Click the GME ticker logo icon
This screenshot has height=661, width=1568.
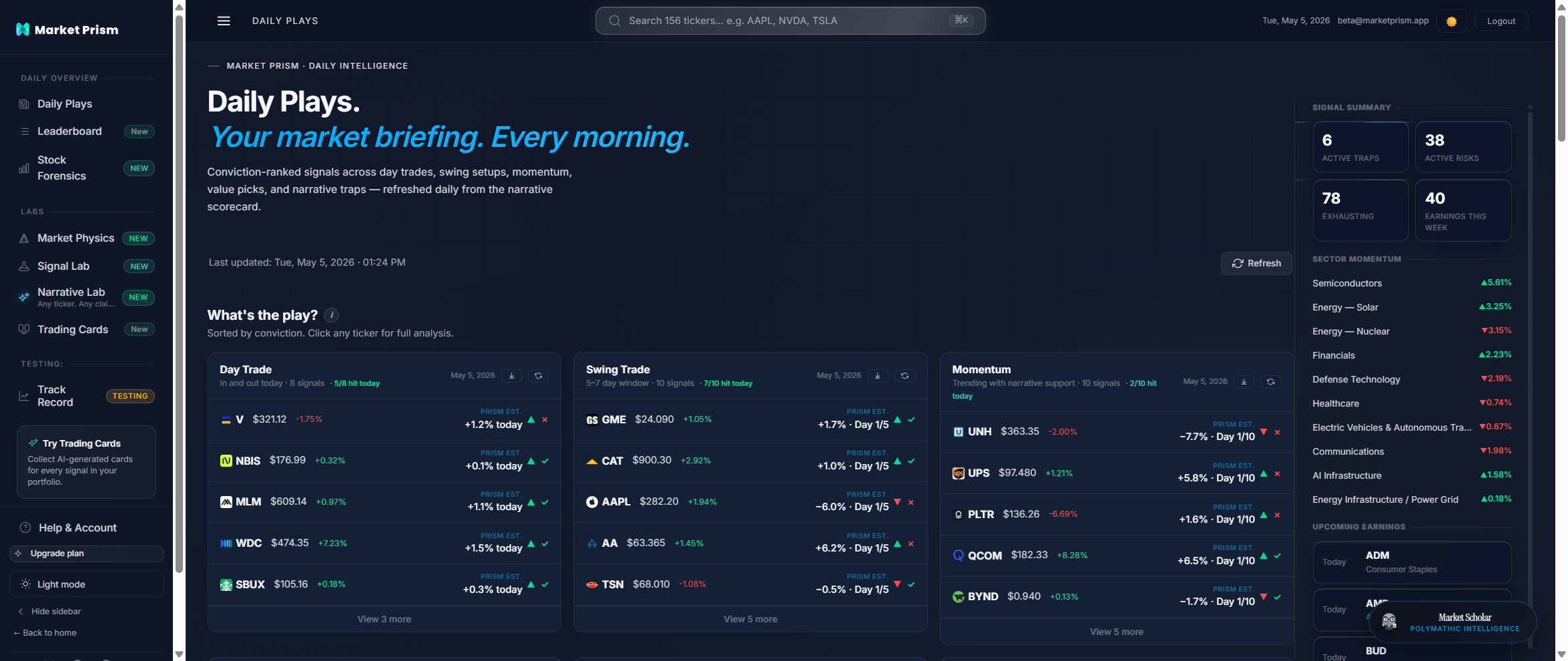592,420
